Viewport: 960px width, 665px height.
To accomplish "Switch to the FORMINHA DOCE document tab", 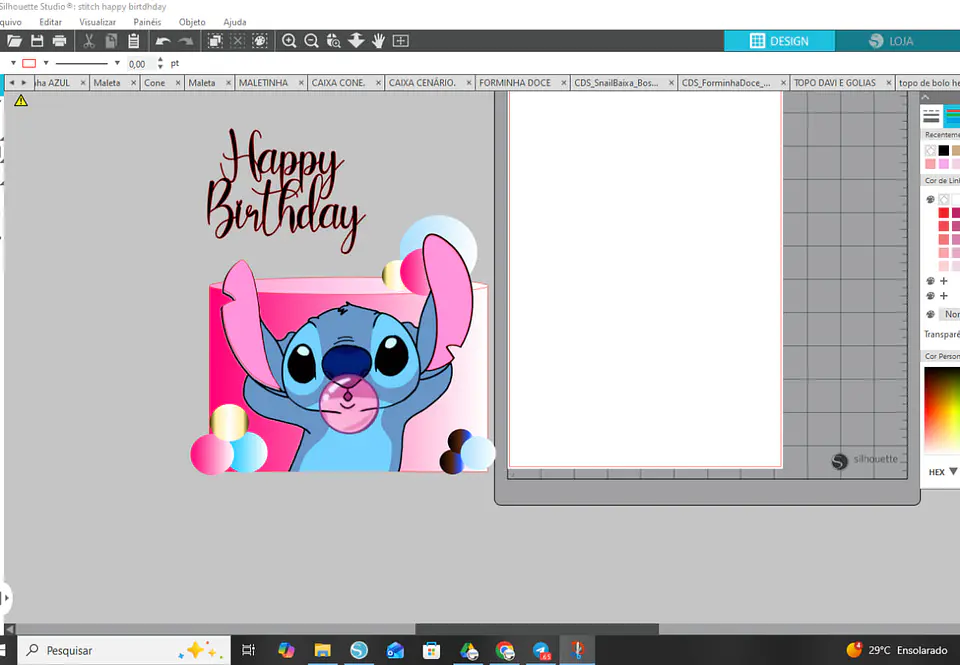I will tap(515, 83).
